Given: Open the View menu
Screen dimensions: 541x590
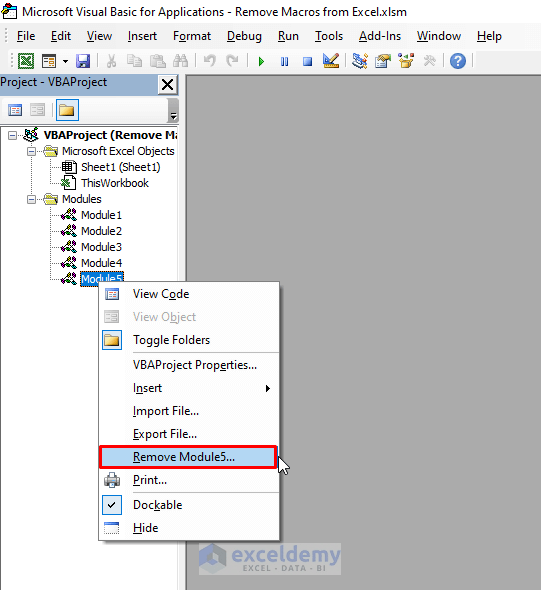Looking at the screenshot, I should (99, 36).
